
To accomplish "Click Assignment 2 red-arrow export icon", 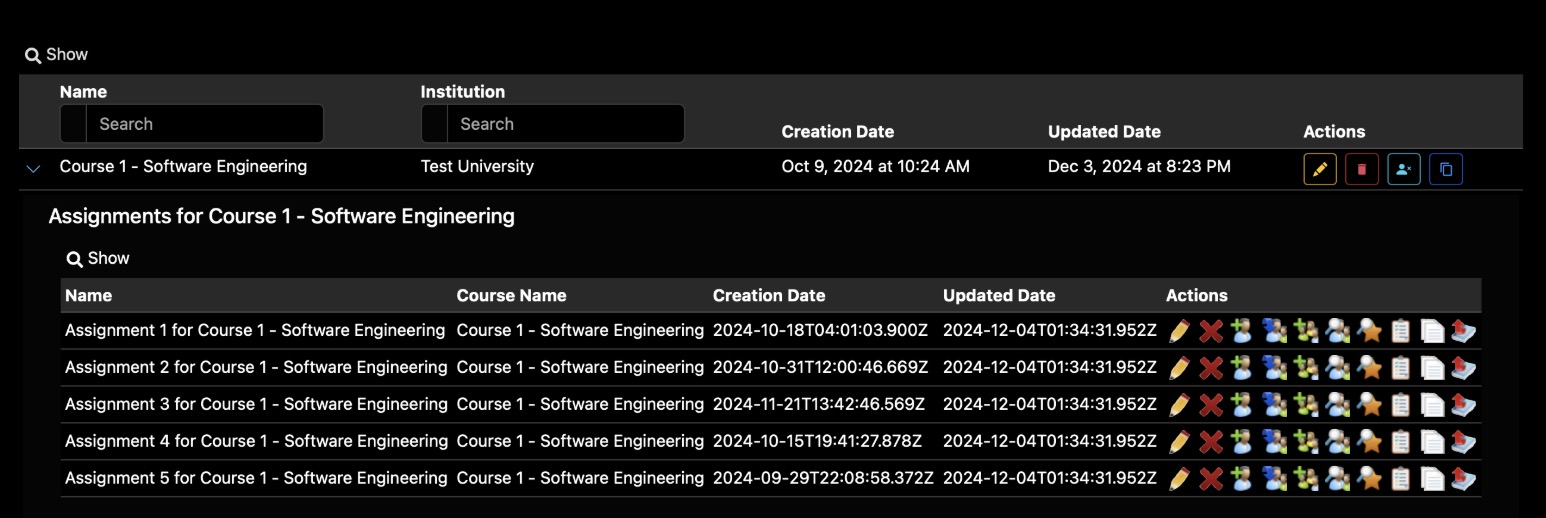I will pyautogui.click(x=1464, y=368).
